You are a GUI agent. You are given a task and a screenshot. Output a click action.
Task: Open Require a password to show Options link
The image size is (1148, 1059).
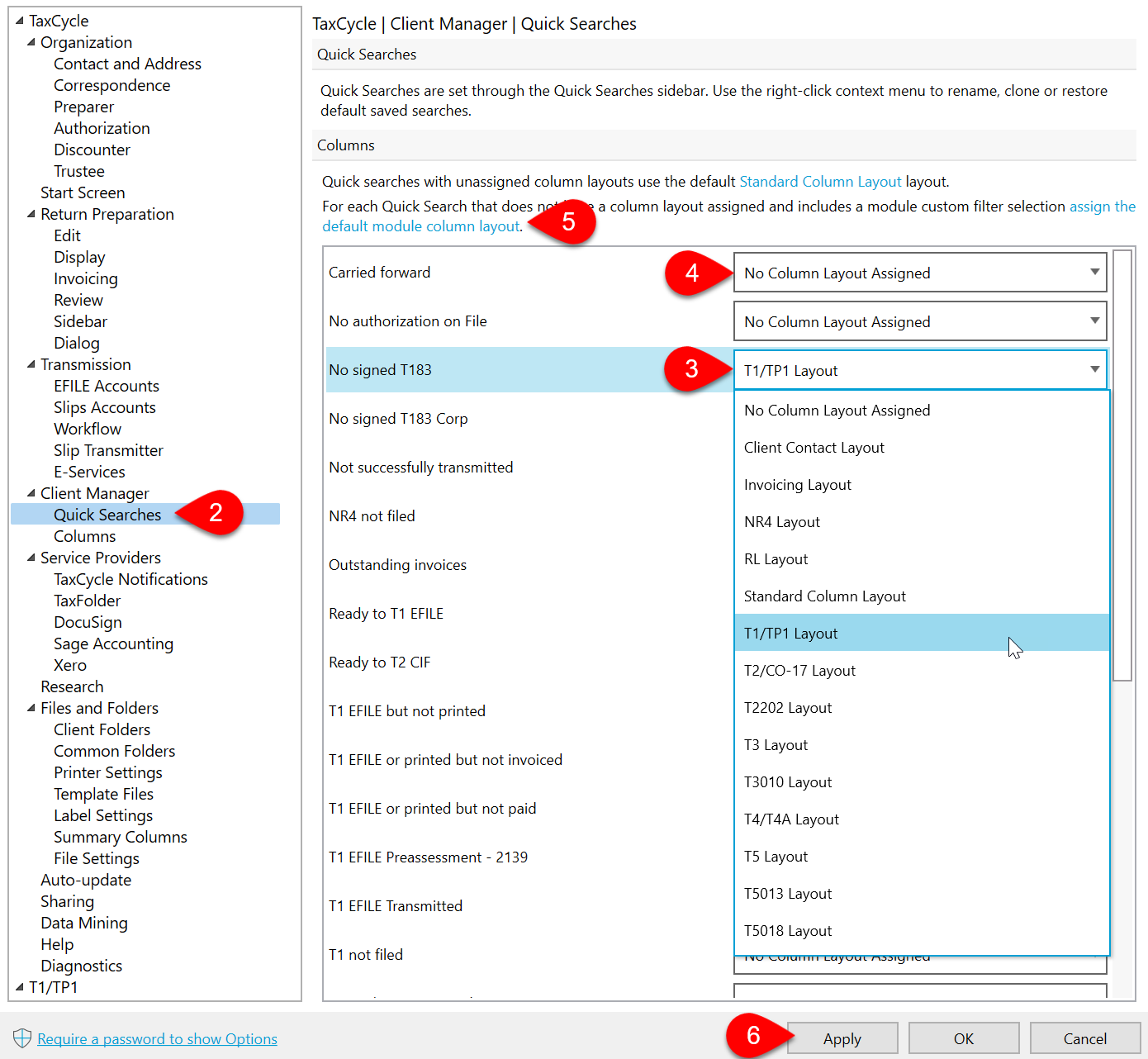(157, 1039)
